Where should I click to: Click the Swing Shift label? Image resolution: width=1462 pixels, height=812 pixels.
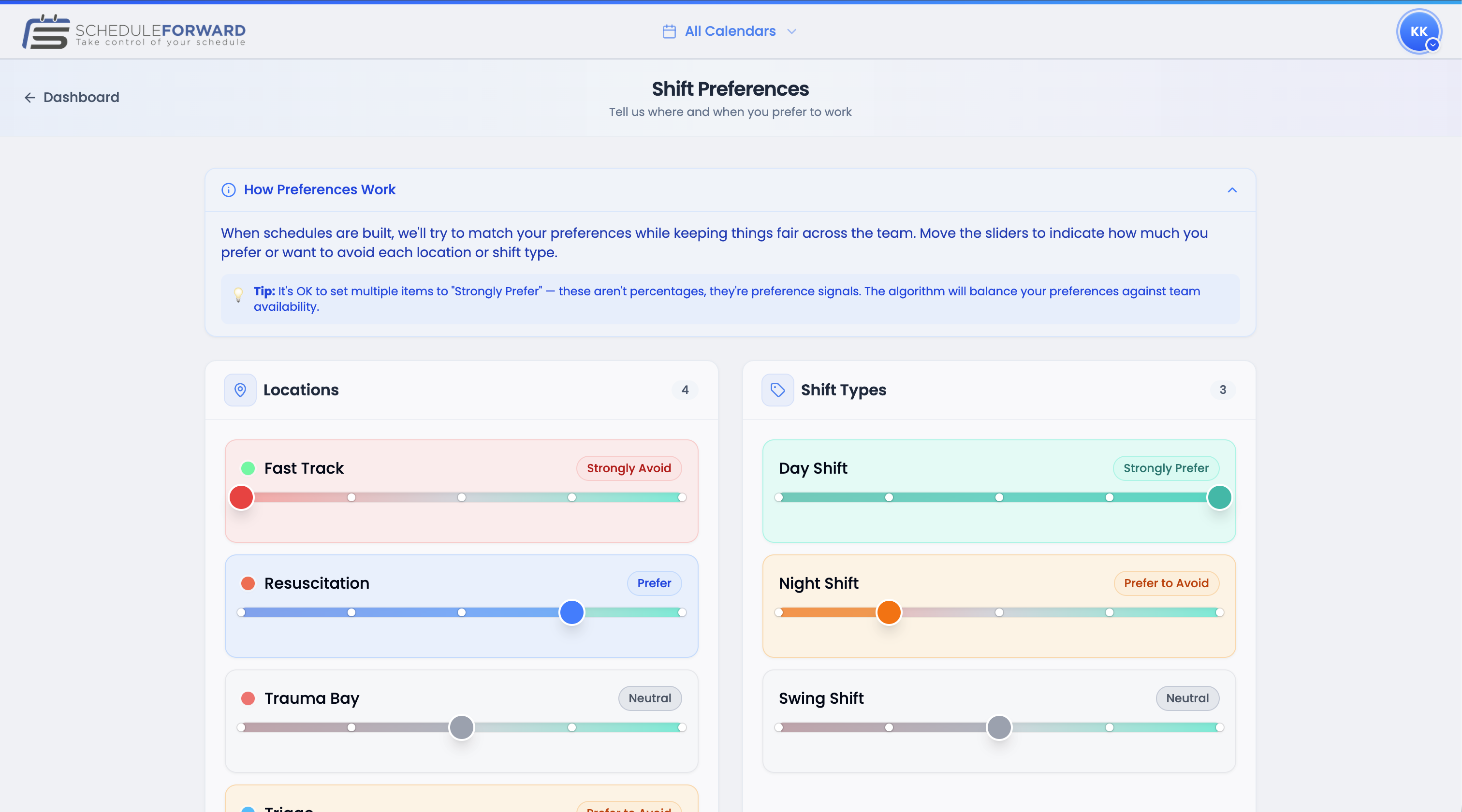(x=821, y=698)
